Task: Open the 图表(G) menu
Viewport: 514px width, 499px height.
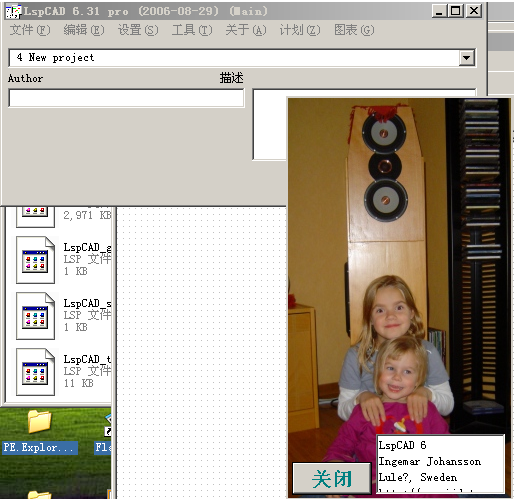Action: pos(354,30)
